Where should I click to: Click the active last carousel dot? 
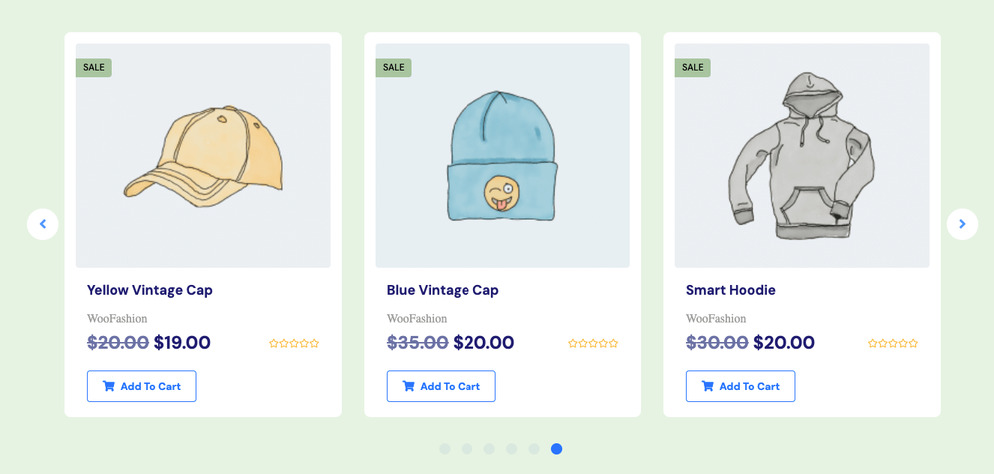coord(556,449)
